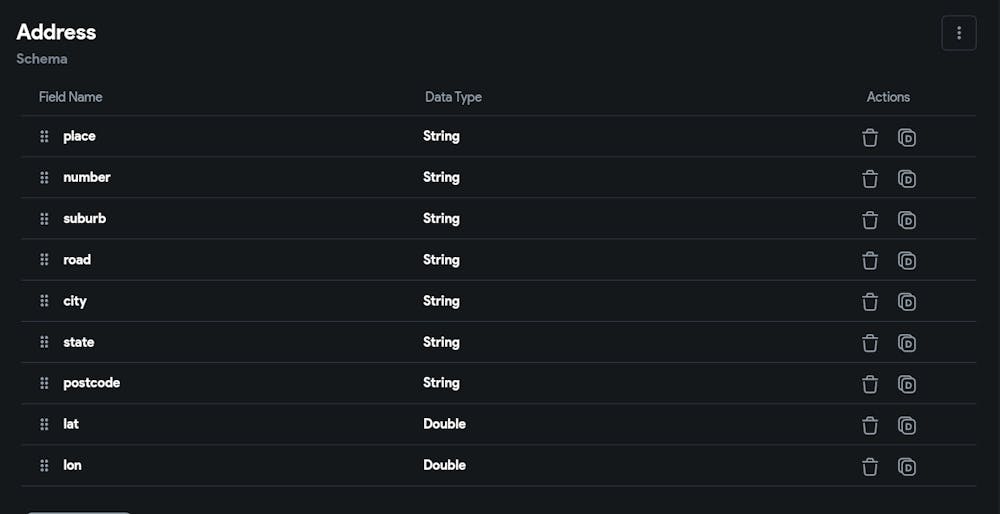The image size is (1000, 514).
Task: Delete the number field
Action: (x=870, y=178)
